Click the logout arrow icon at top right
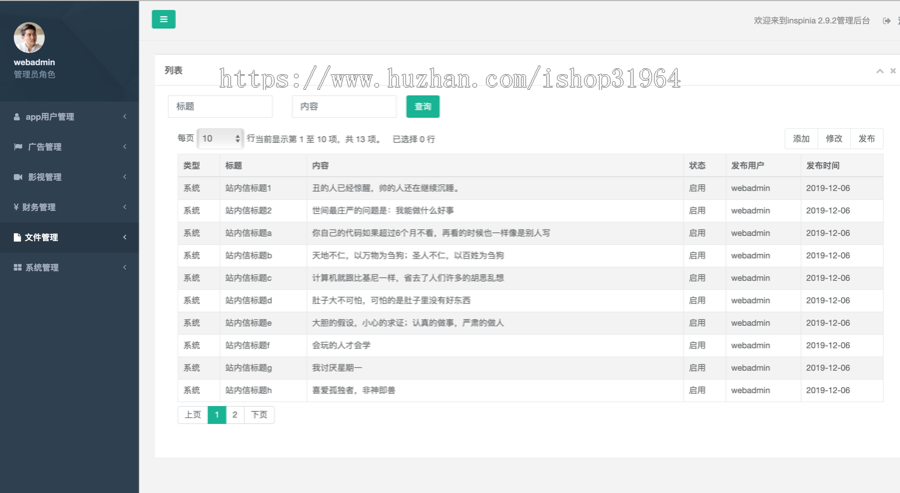Screen dimensions: 900x493 (x=886, y=21)
